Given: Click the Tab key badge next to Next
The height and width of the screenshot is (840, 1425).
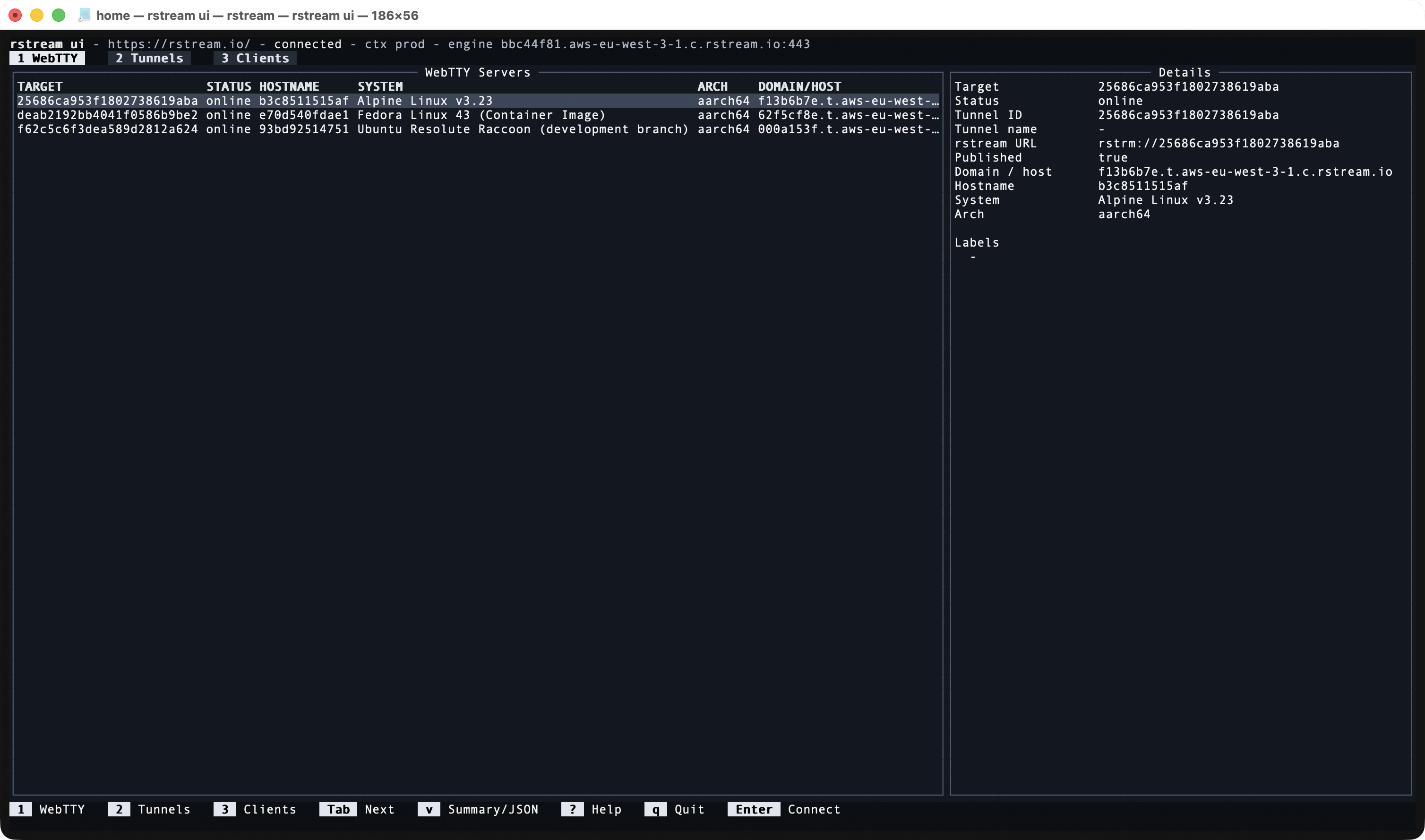Looking at the screenshot, I should [x=337, y=809].
